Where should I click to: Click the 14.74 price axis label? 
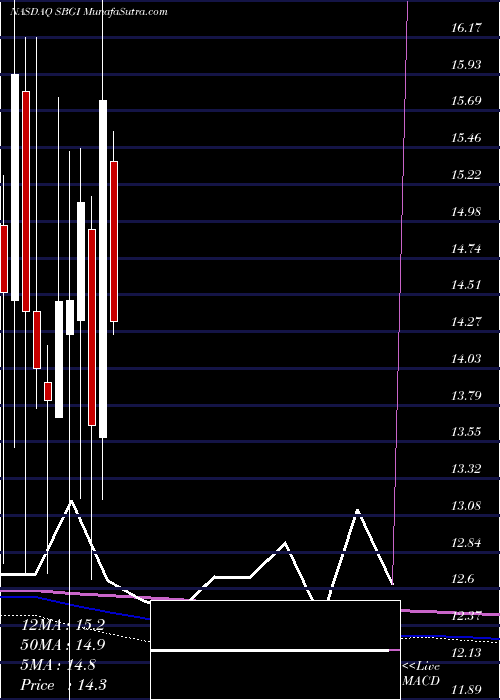point(466,249)
